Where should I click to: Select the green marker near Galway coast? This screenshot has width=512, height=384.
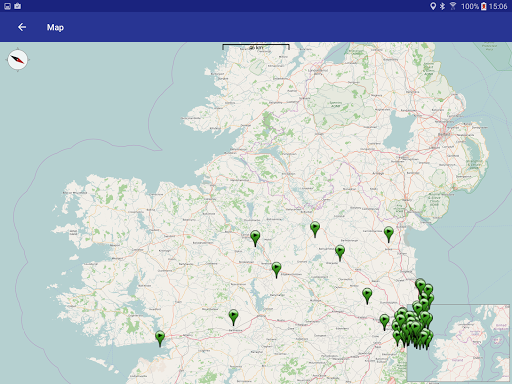pyautogui.click(x=160, y=338)
